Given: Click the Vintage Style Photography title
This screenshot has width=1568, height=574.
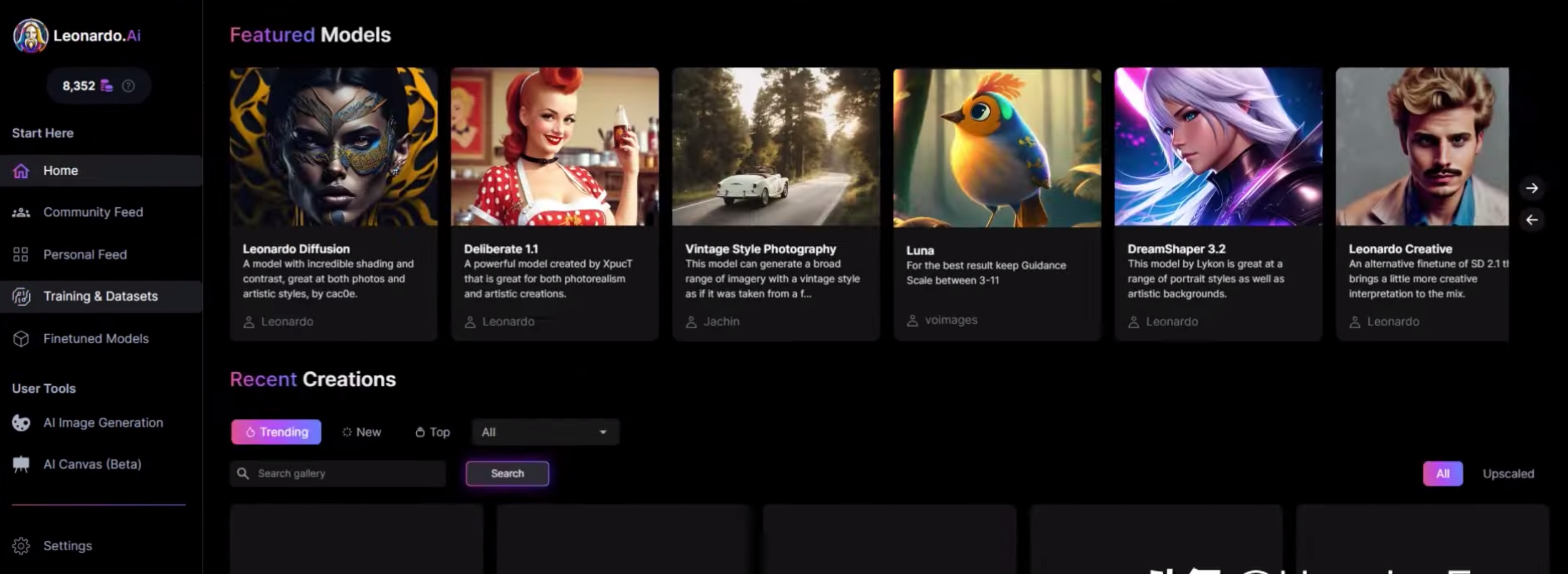Looking at the screenshot, I should click(761, 249).
